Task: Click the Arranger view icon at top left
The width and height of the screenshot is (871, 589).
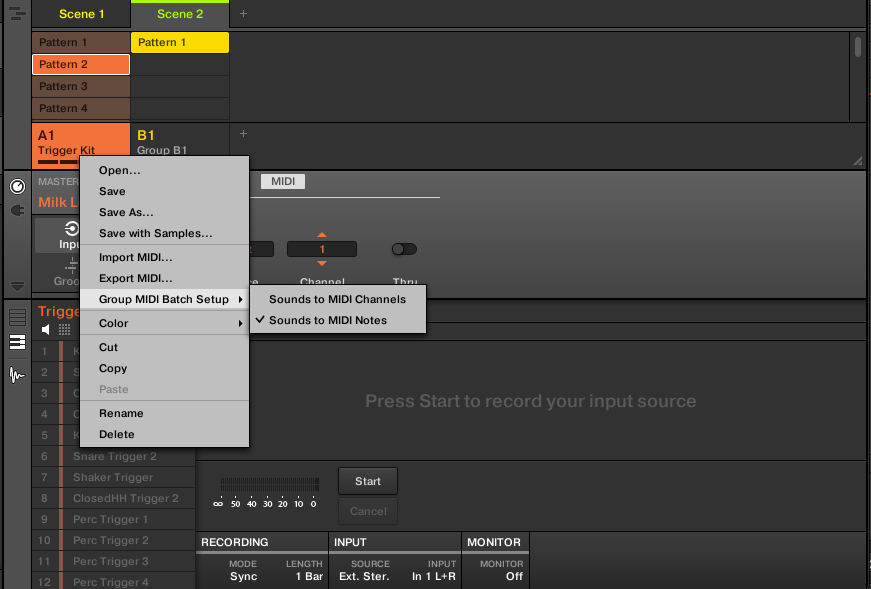Action: (x=16, y=14)
